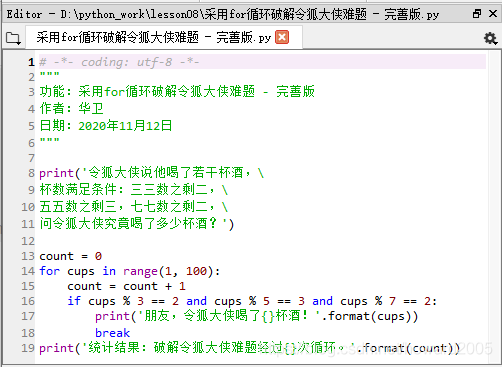Click the 问令狐大侠究竟喝了多少杯酒 line

[x=137, y=223]
